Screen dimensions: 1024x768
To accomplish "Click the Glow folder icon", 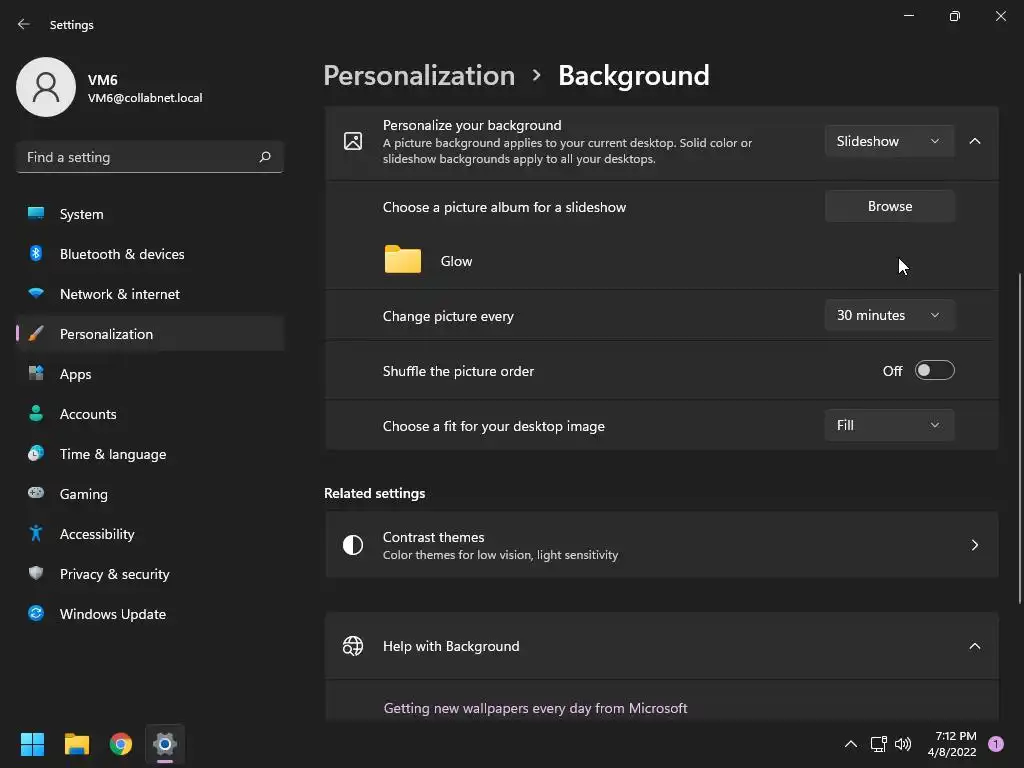I will pyautogui.click(x=403, y=260).
